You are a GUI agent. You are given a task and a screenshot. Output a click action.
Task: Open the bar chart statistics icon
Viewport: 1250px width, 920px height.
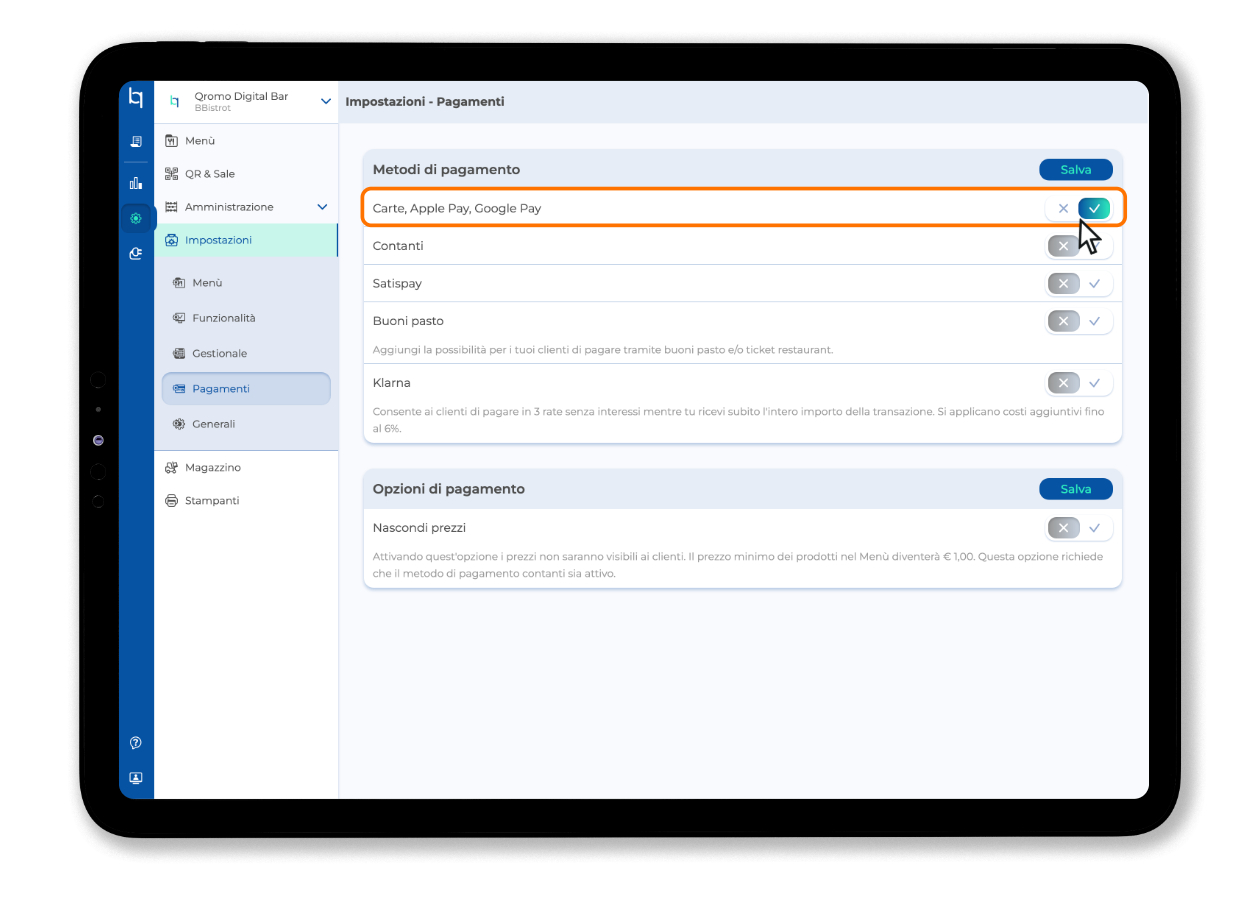137,183
